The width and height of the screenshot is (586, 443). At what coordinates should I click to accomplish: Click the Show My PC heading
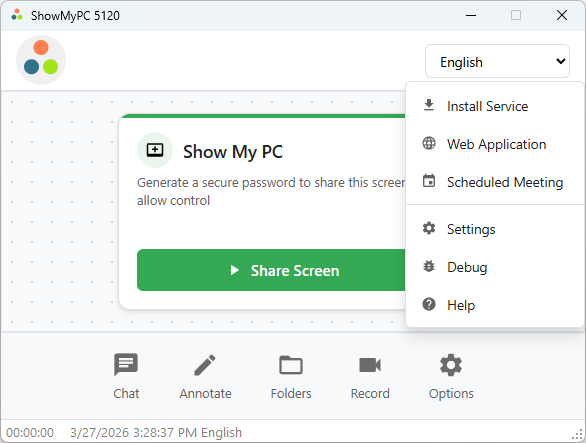(x=233, y=152)
